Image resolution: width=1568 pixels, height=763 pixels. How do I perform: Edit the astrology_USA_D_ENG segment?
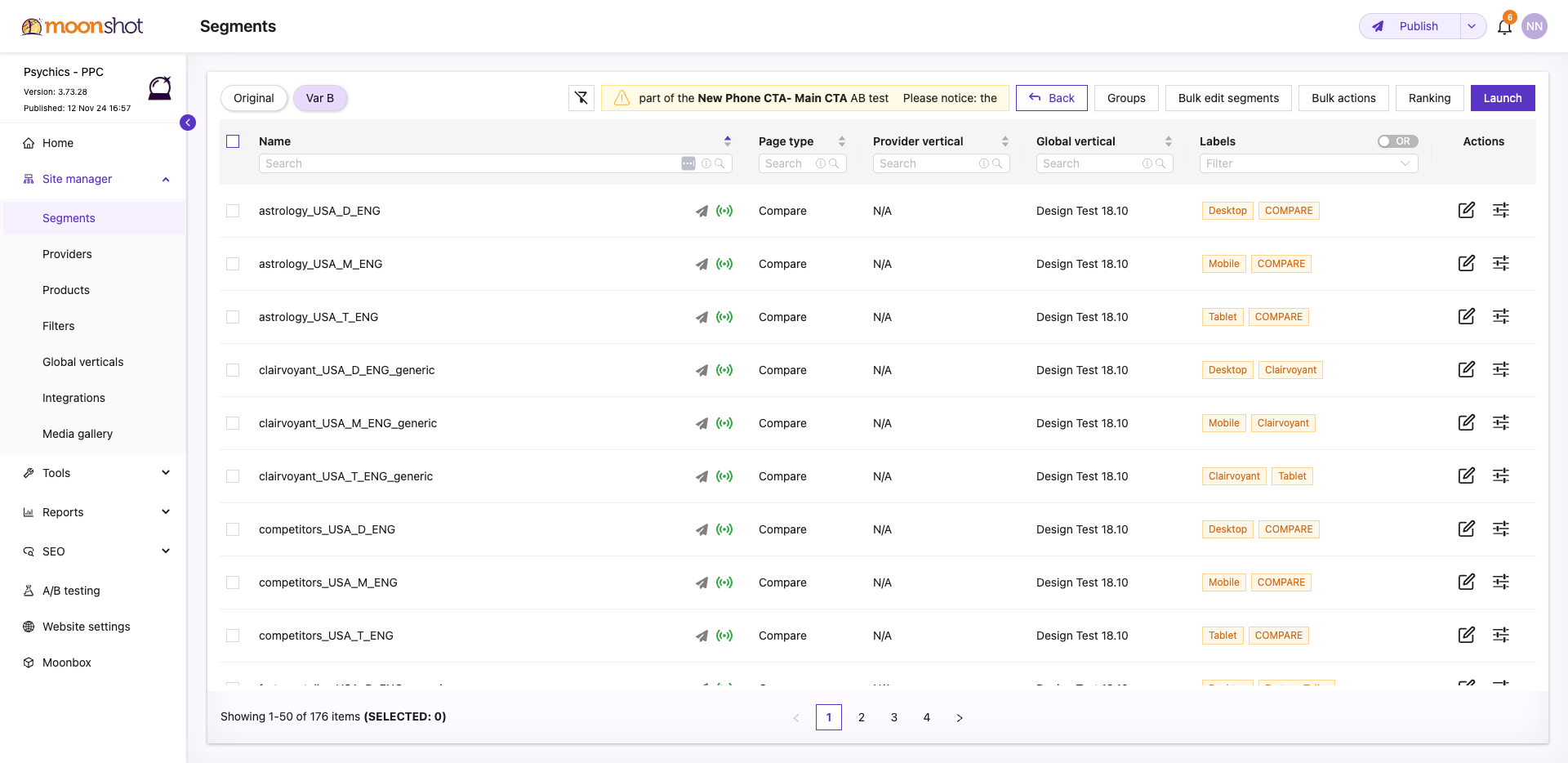[1467, 210]
